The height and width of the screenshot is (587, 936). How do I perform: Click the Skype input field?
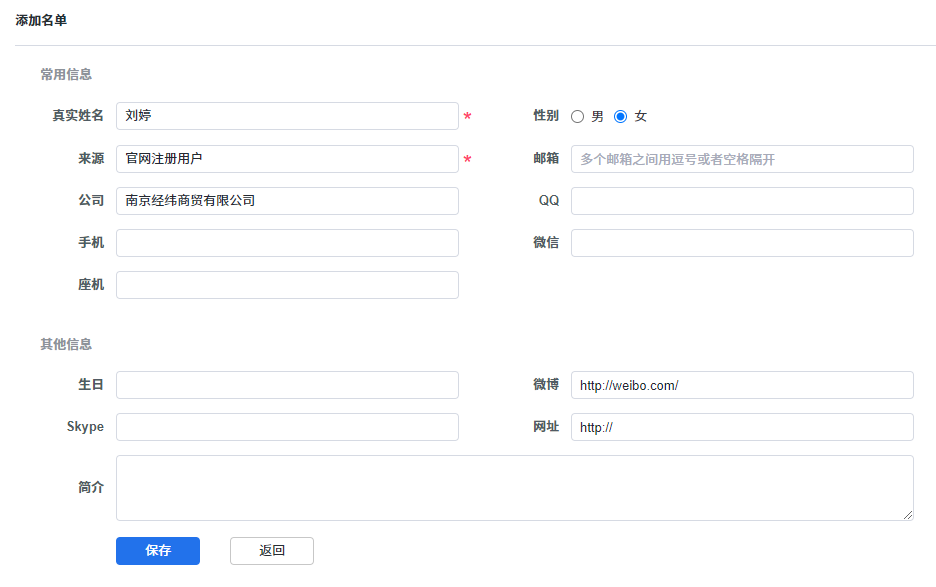(287, 427)
